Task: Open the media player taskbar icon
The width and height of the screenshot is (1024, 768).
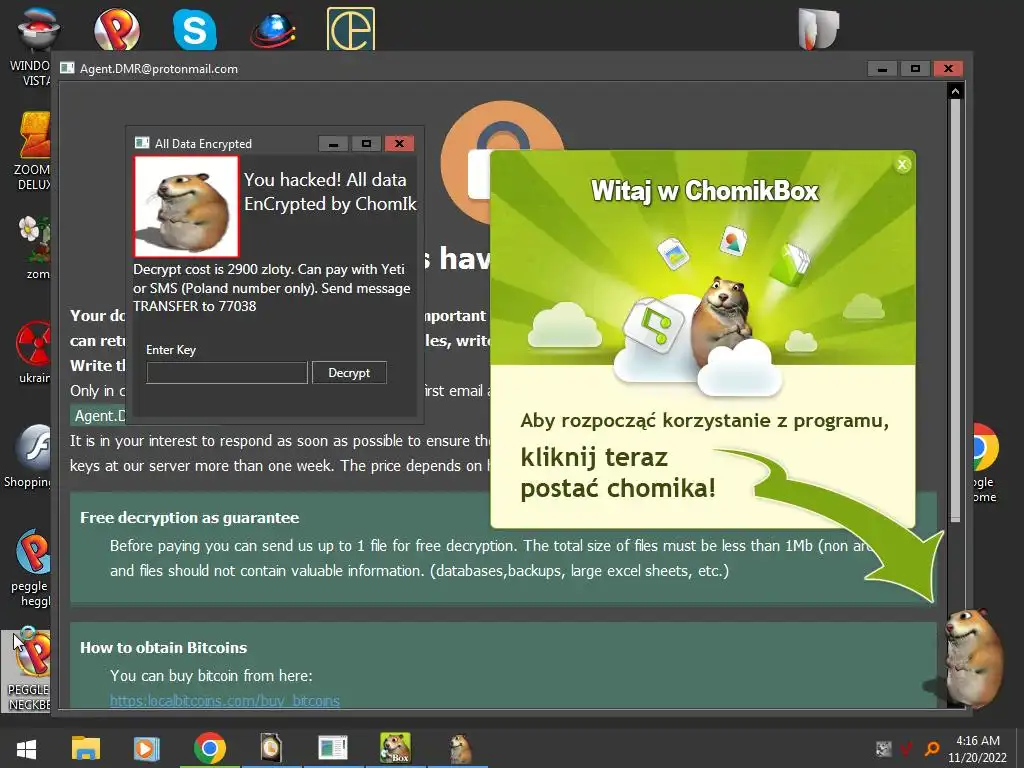Action: click(x=146, y=749)
